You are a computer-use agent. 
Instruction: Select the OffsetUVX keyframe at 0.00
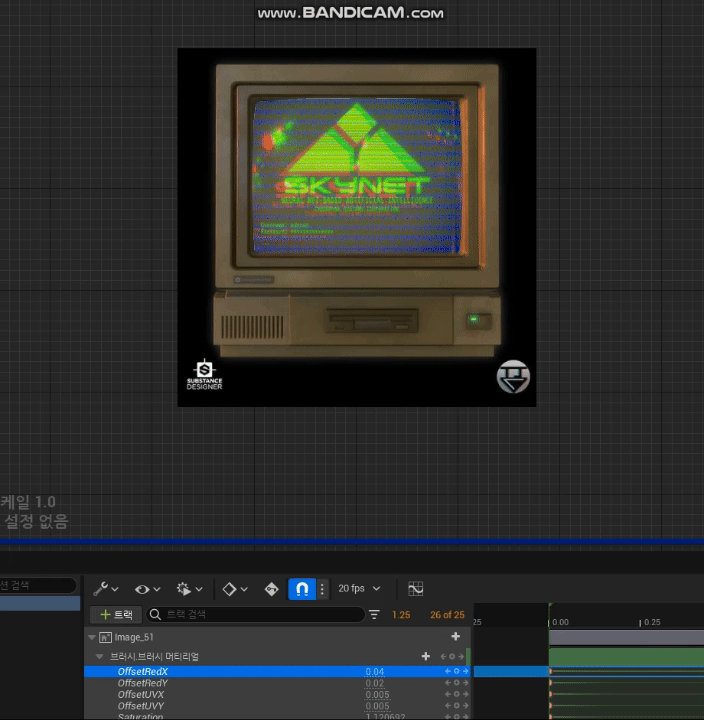click(550, 695)
